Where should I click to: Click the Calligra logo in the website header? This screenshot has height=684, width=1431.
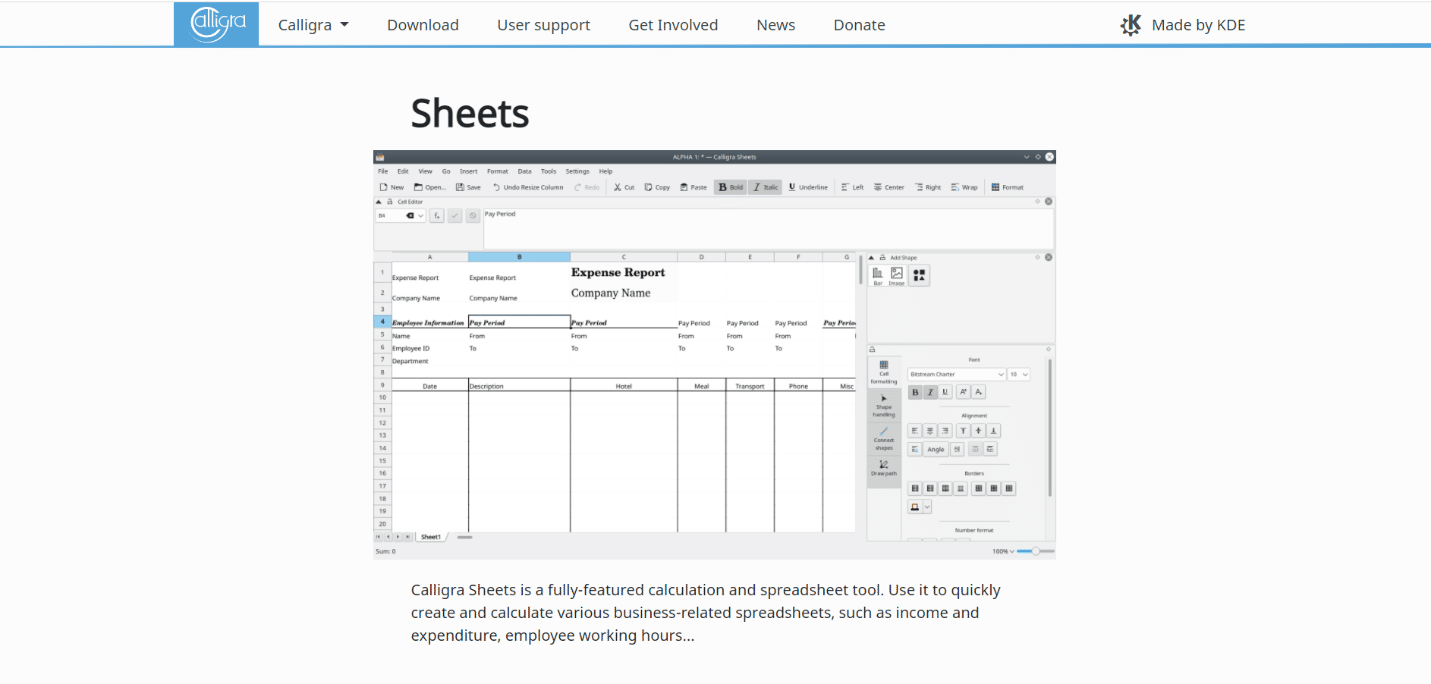(216, 24)
